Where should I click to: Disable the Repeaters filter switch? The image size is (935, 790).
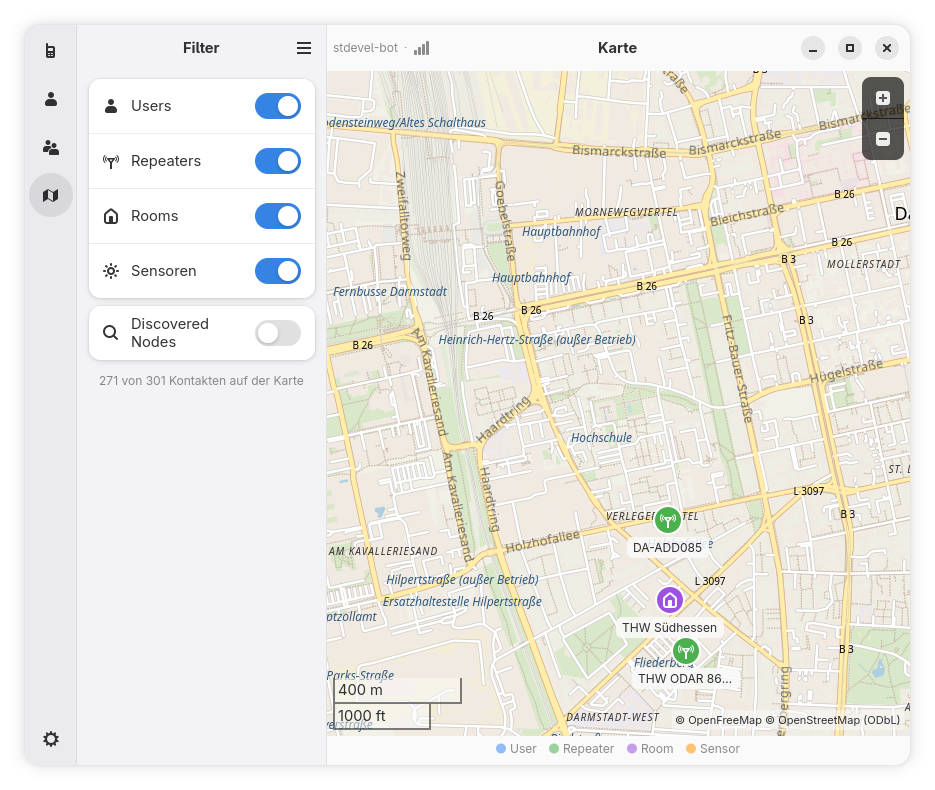click(x=278, y=161)
